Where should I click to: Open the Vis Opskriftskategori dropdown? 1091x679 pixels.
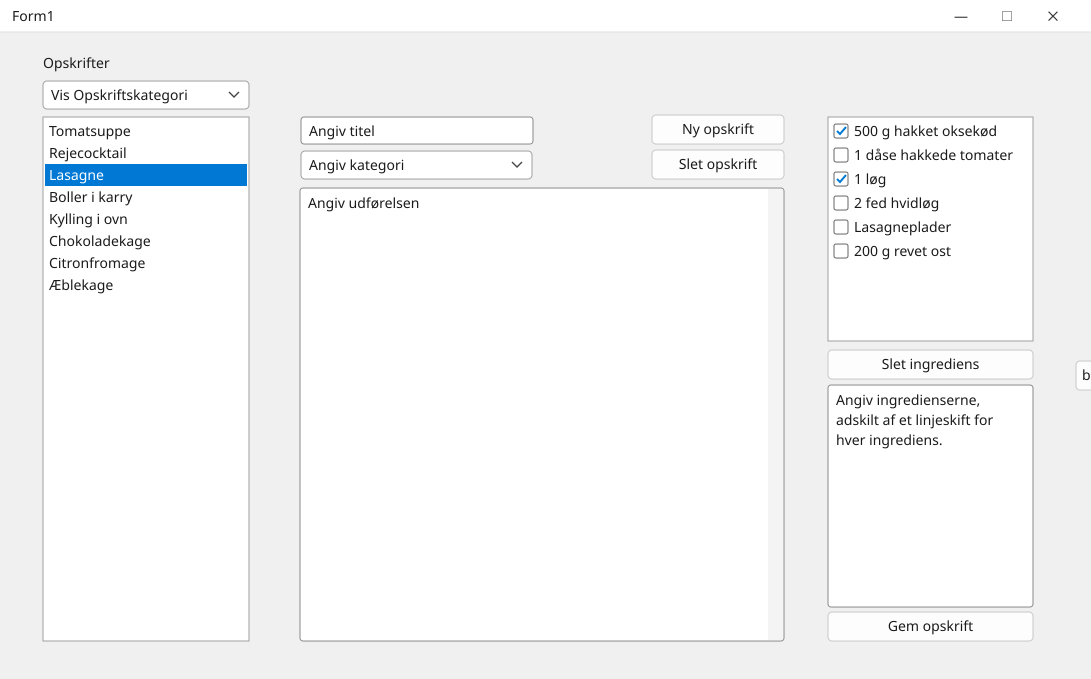pos(146,95)
